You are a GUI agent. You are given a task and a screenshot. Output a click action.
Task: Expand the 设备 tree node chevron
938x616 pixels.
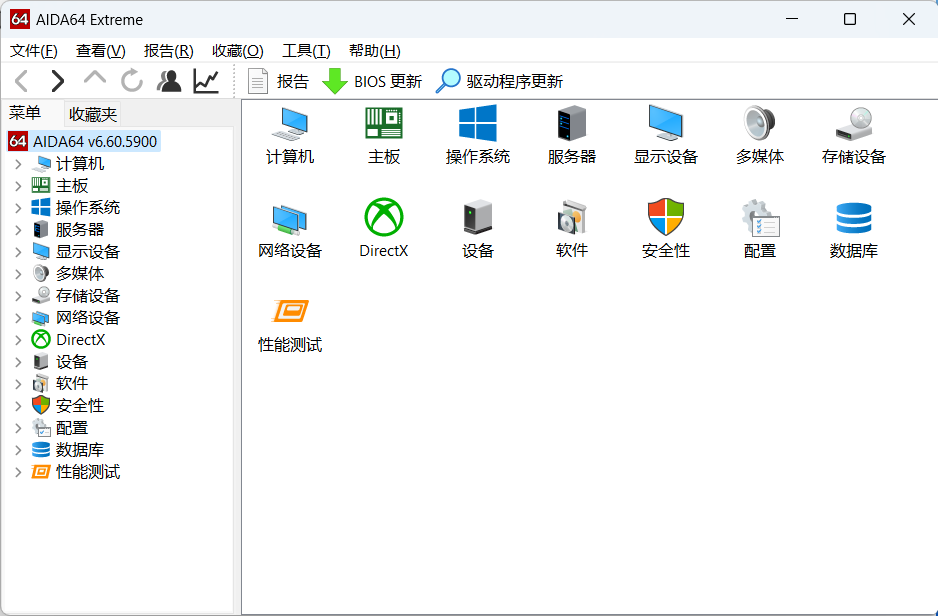[19, 362]
